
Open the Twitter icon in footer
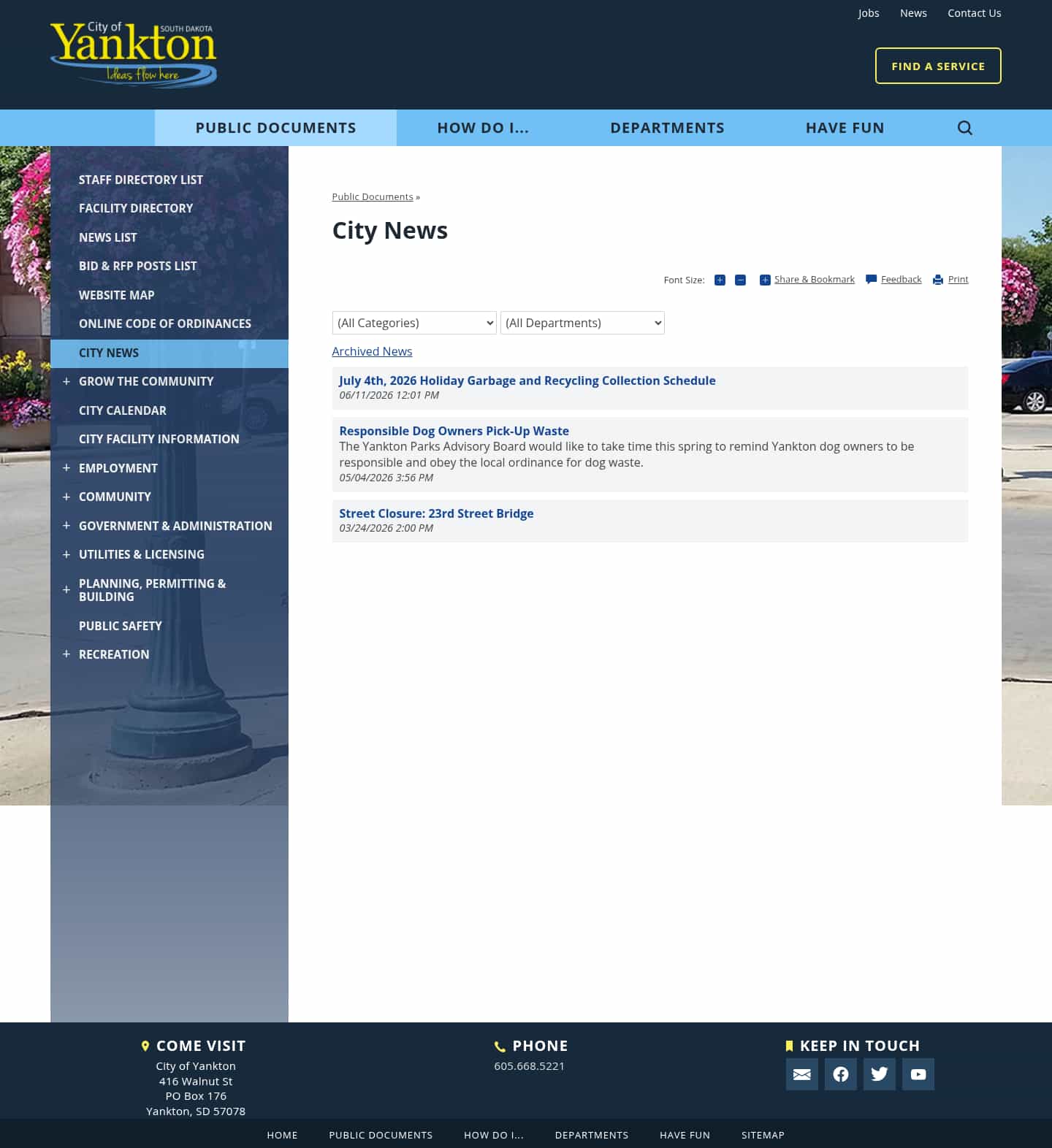coord(879,1074)
